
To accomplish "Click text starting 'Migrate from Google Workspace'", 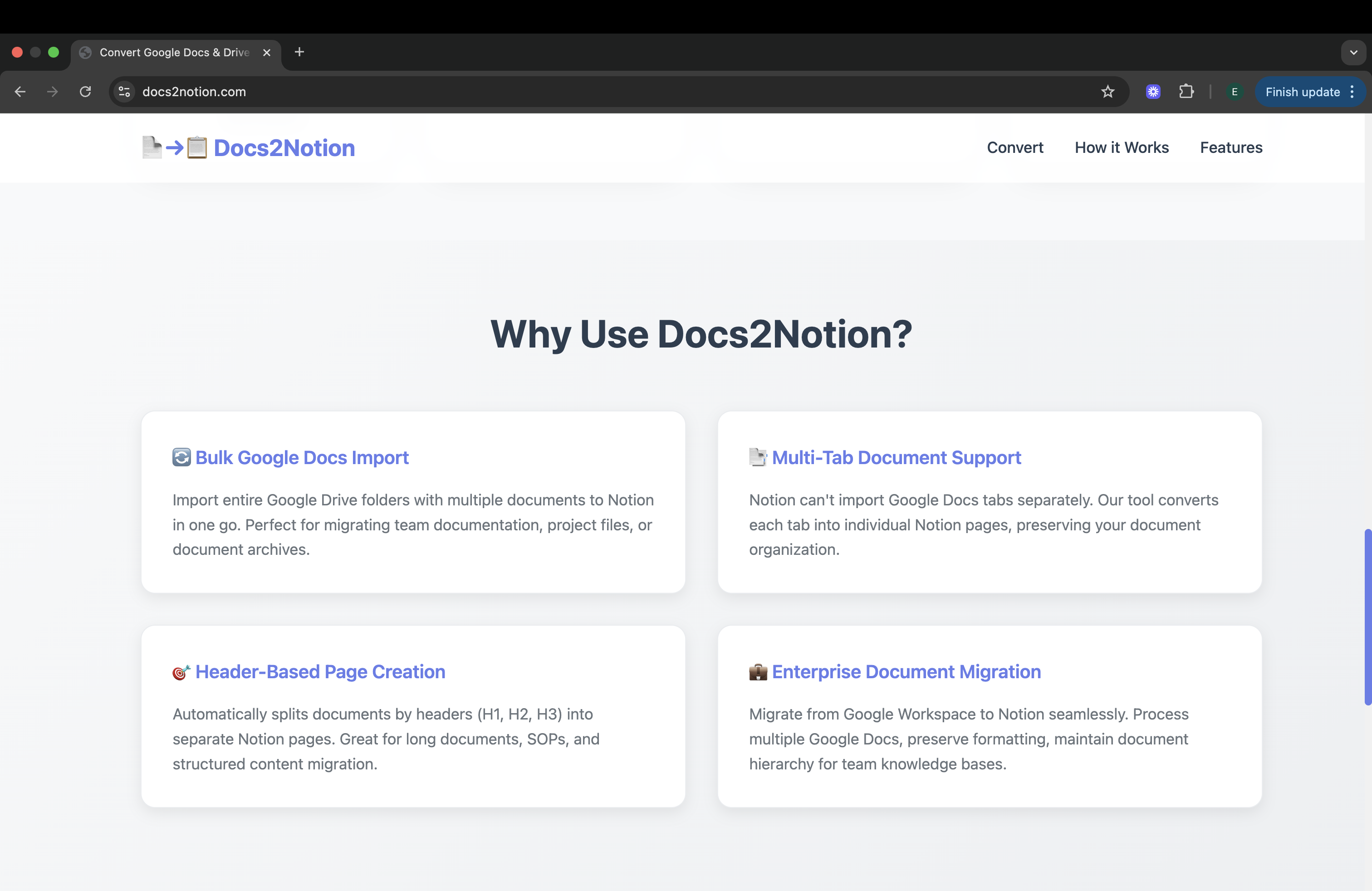I will tap(969, 739).
